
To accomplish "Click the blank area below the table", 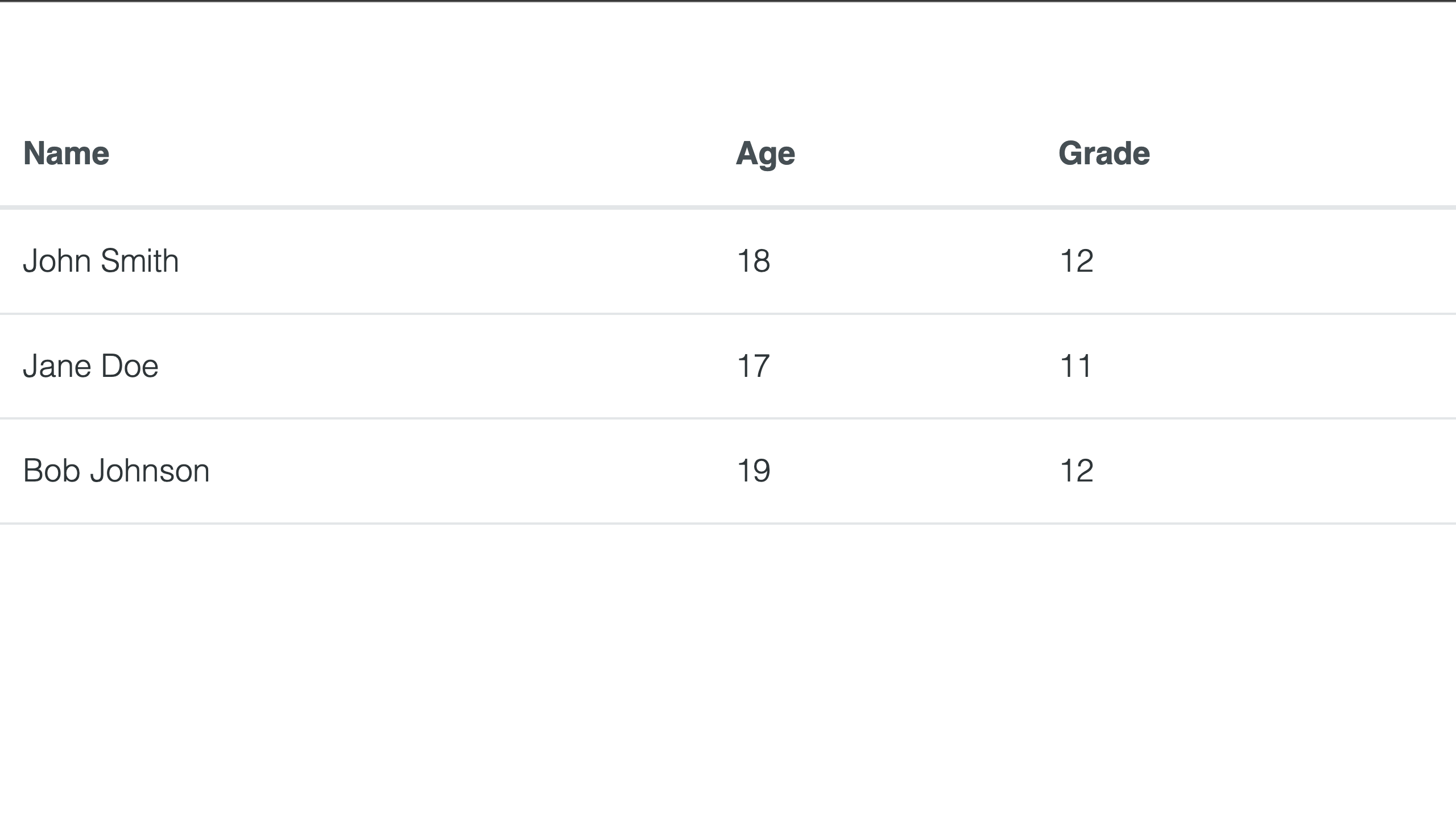I will [728, 671].
